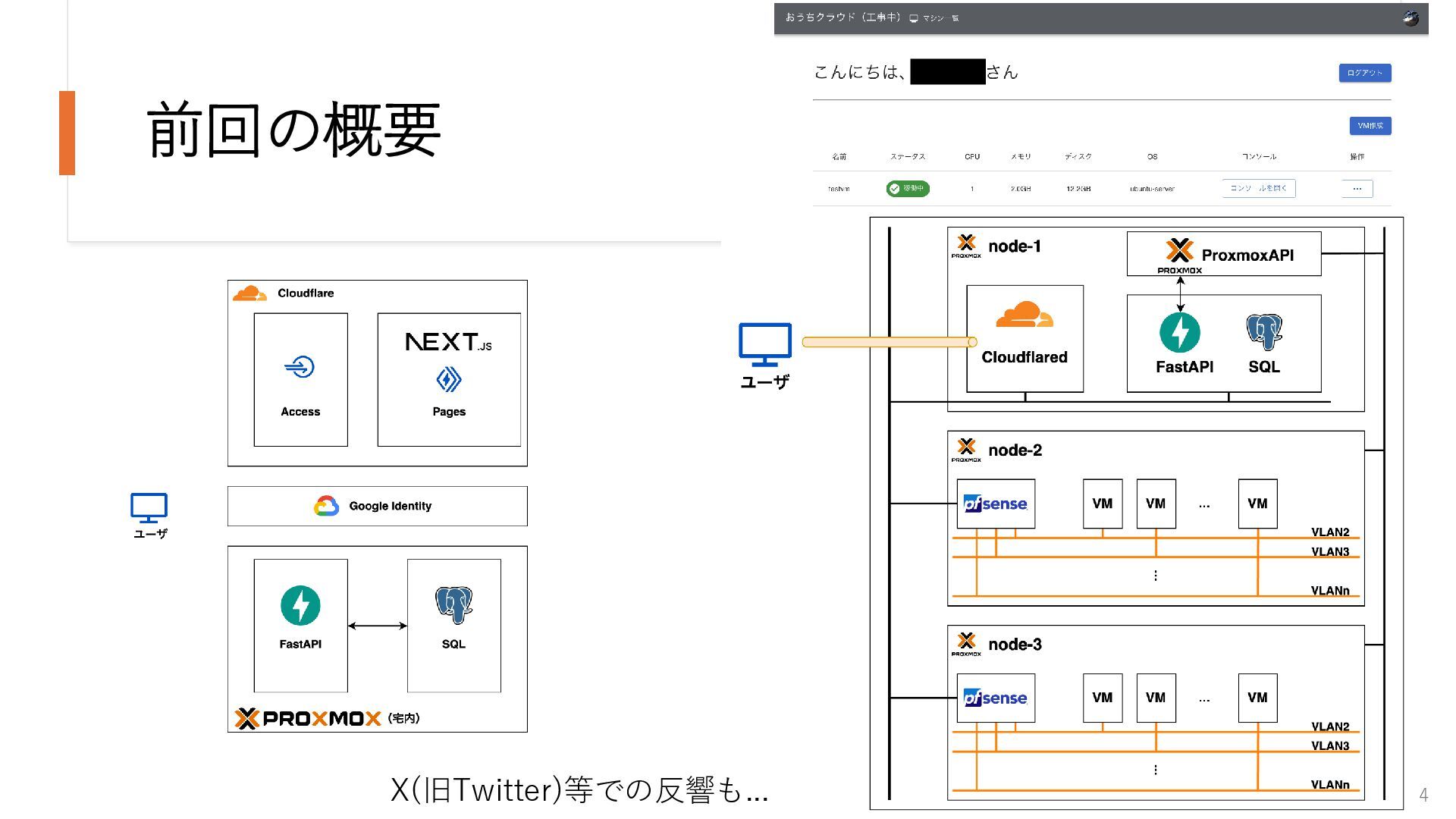The height and width of the screenshot is (819, 1456).
Task: Click the pfSense logo in node-2
Action: [x=995, y=504]
